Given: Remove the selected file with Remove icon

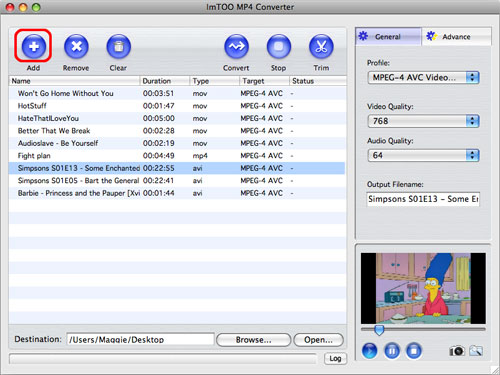Looking at the screenshot, I should tap(76, 46).
